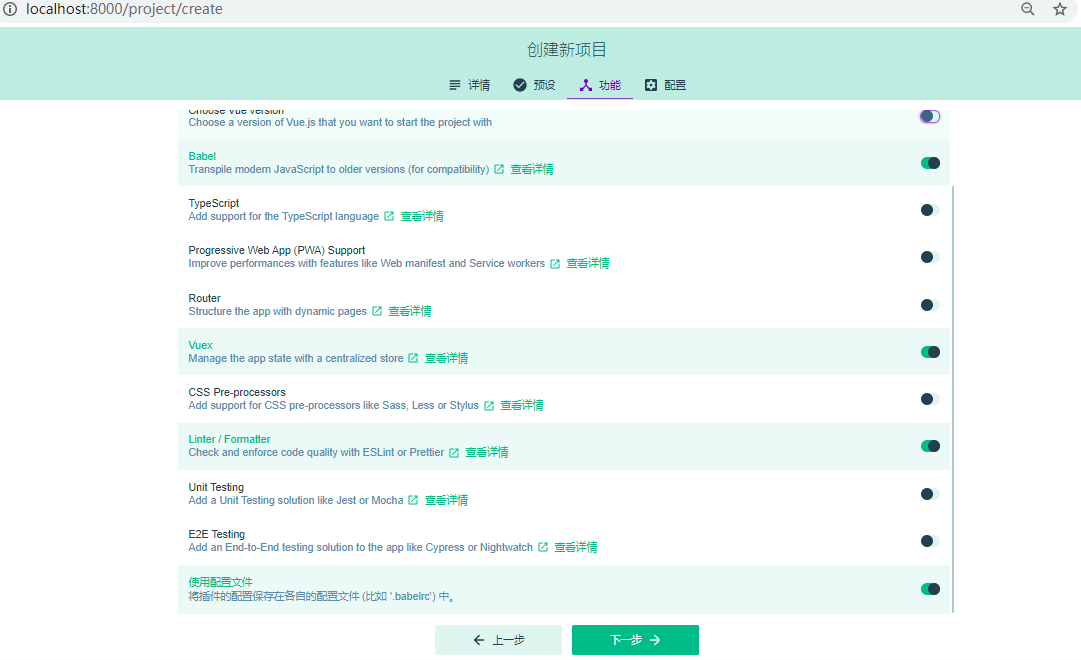Image resolution: width=1081 pixels, height=660 pixels.
Task: Click the Unit Testing title
Action: click(x=216, y=488)
